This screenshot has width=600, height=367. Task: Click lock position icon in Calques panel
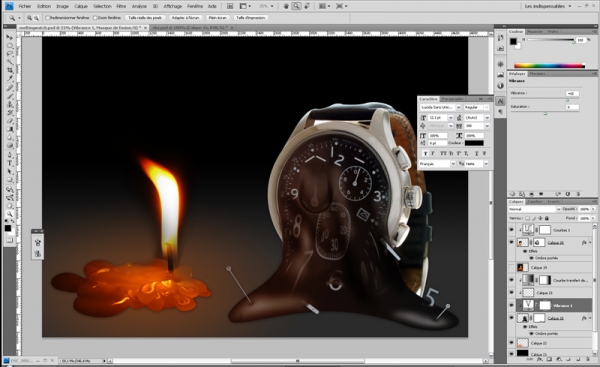[540, 218]
